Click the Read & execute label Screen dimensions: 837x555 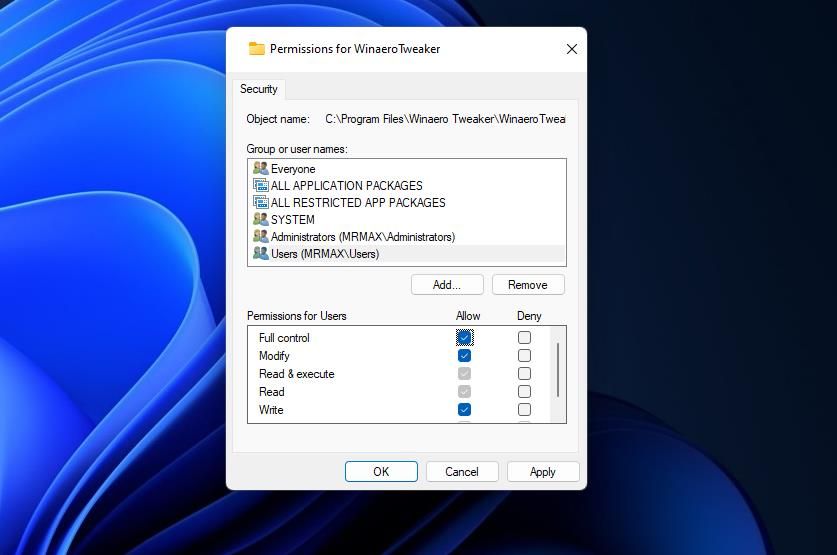[296, 374]
